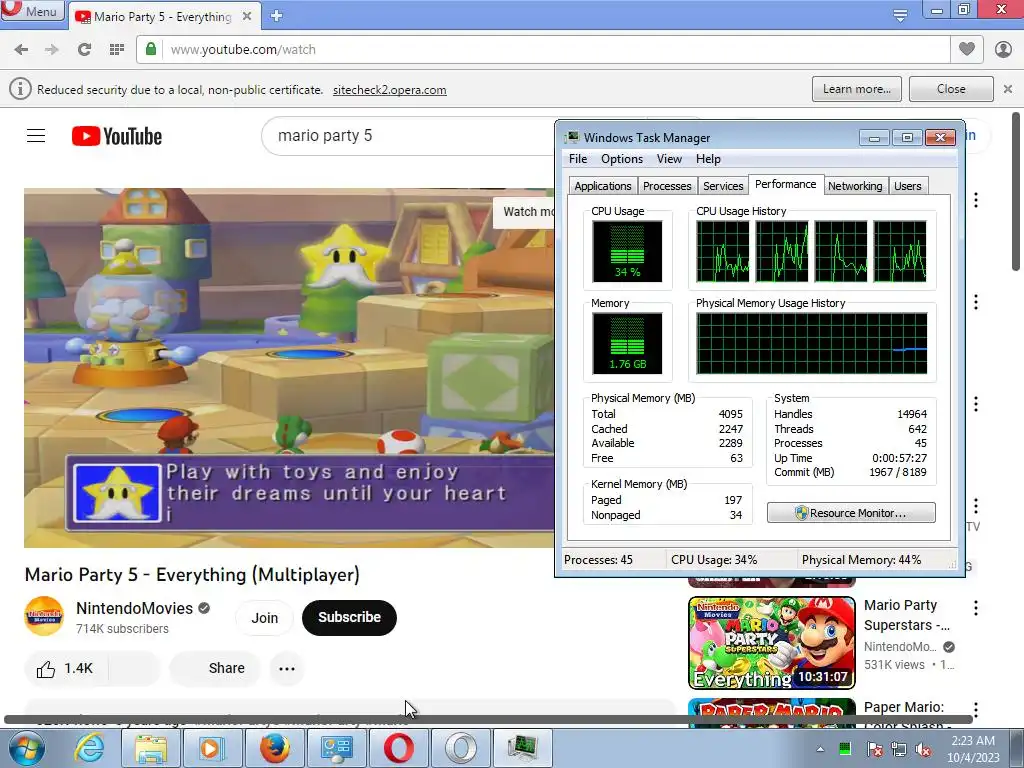
Task: Click the page vertical scrollbar
Action: click(1016, 192)
